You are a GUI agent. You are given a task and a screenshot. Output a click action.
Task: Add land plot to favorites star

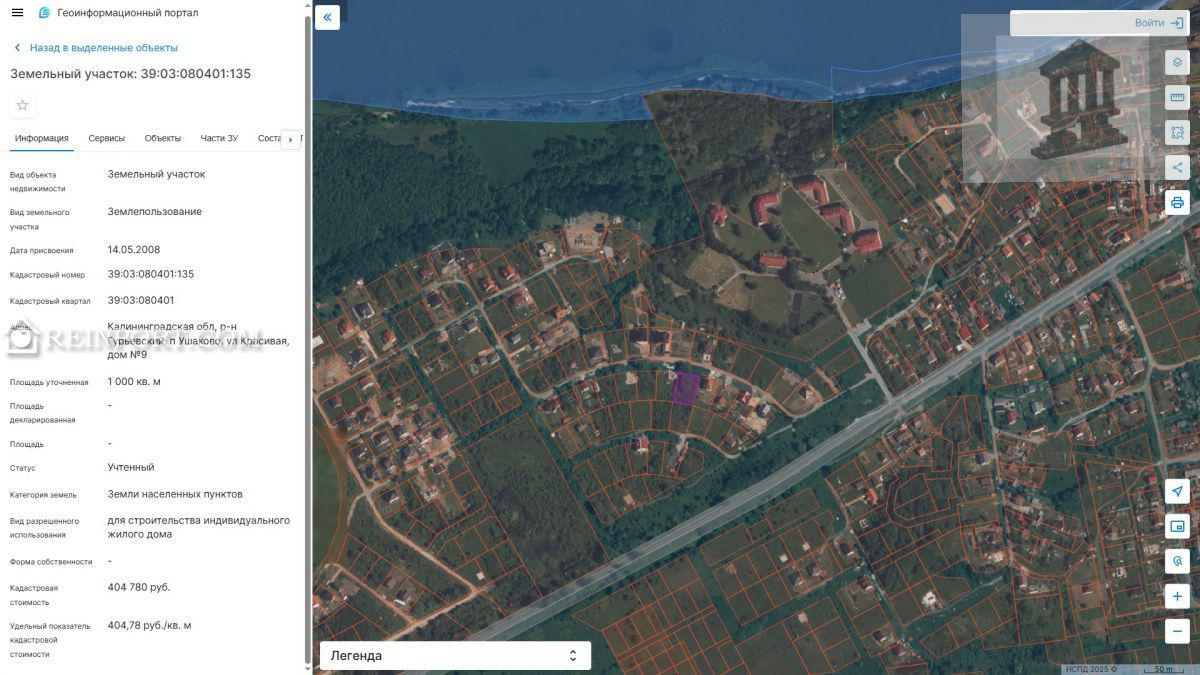pos(22,105)
